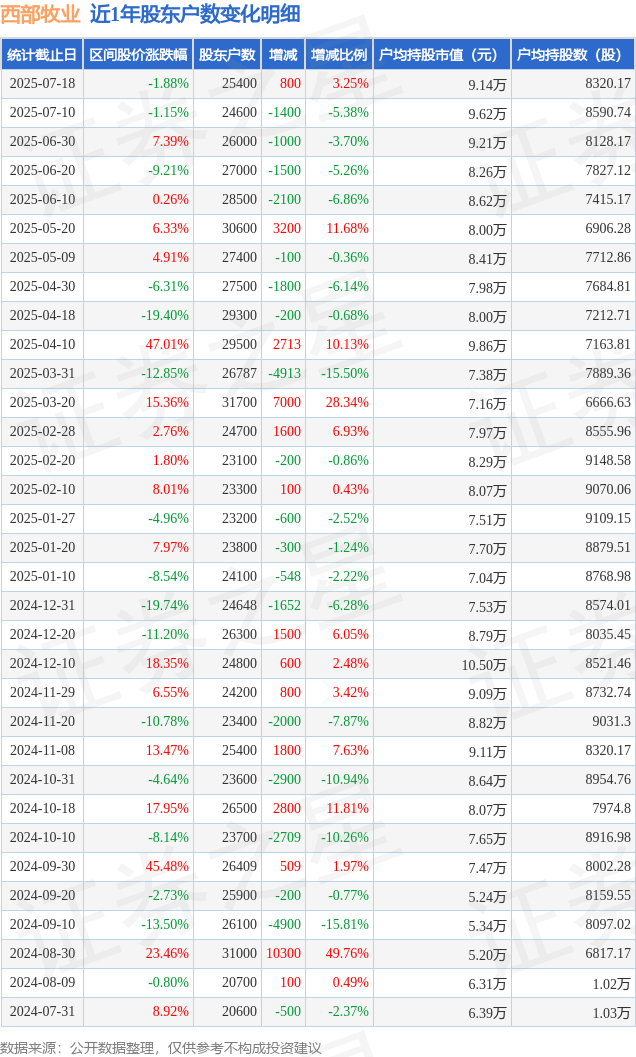Screen dimensions: 636x1057
Task: Click the 10.50万 average holding value cell
Action: 484,665
